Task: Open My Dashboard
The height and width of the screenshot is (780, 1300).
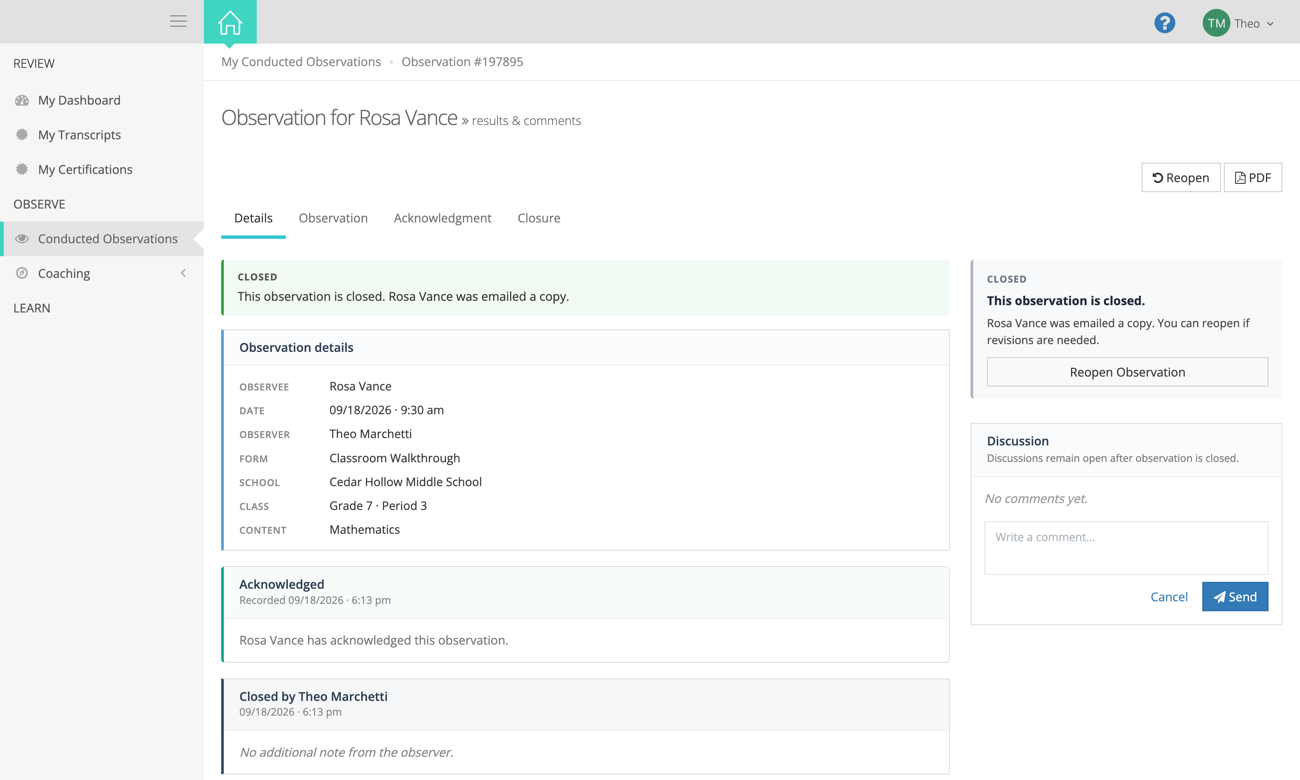Action: pyautogui.click(x=79, y=100)
